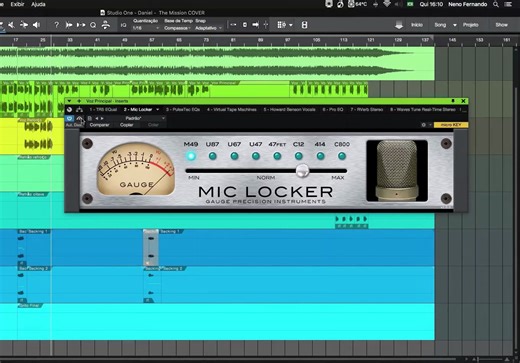
Task: Open the Song dropdown arrow
Action: (x=455, y=25)
